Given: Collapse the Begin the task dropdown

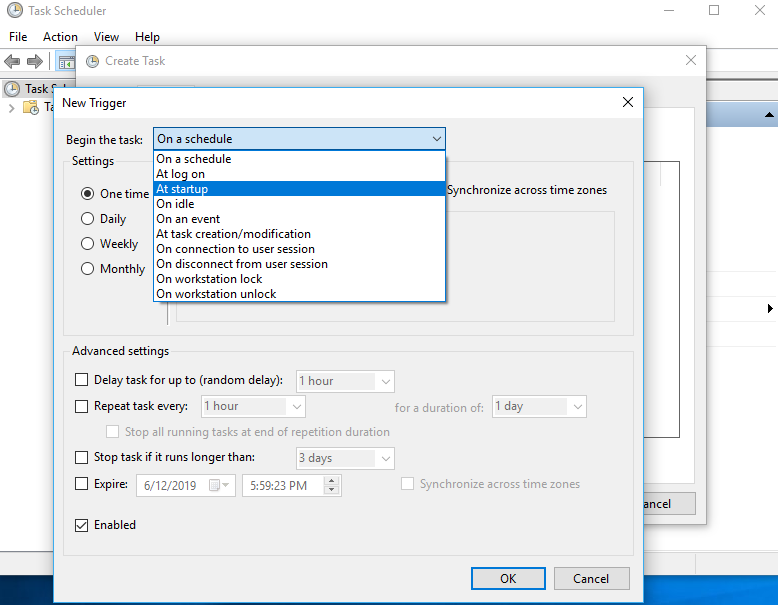Looking at the screenshot, I should pos(437,139).
